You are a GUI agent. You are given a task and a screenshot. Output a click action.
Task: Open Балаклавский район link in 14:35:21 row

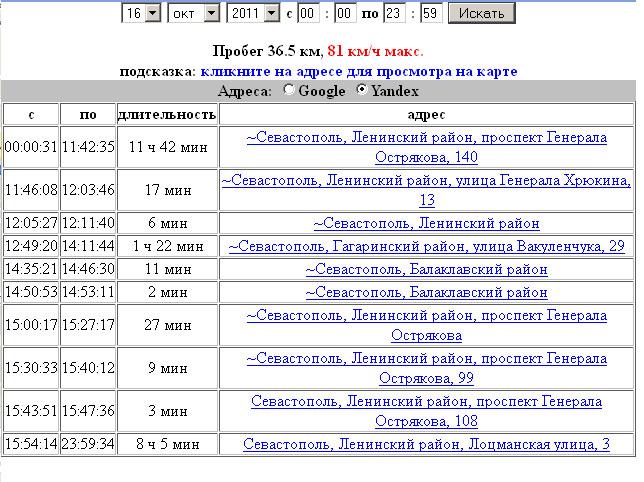pyautogui.click(x=426, y=269)
